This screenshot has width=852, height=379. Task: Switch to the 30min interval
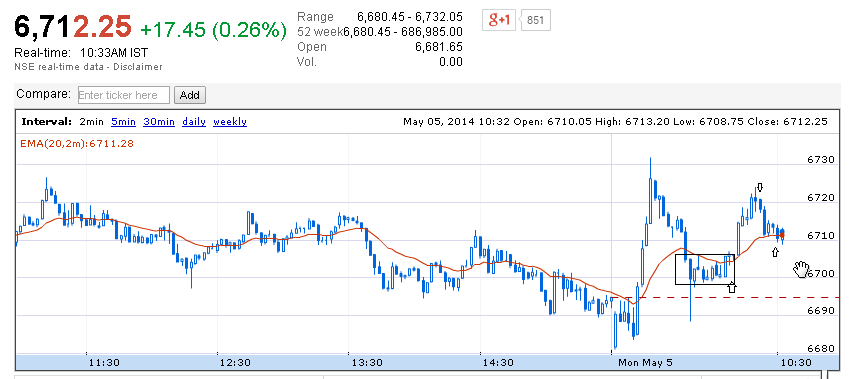(159, 122)
